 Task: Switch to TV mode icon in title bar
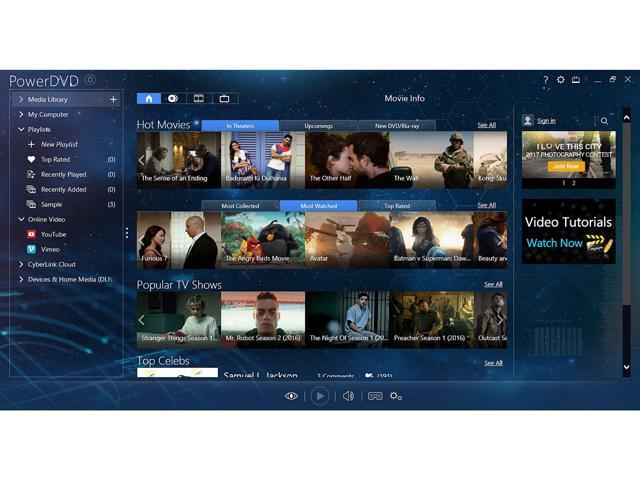[x=576, y=80]
